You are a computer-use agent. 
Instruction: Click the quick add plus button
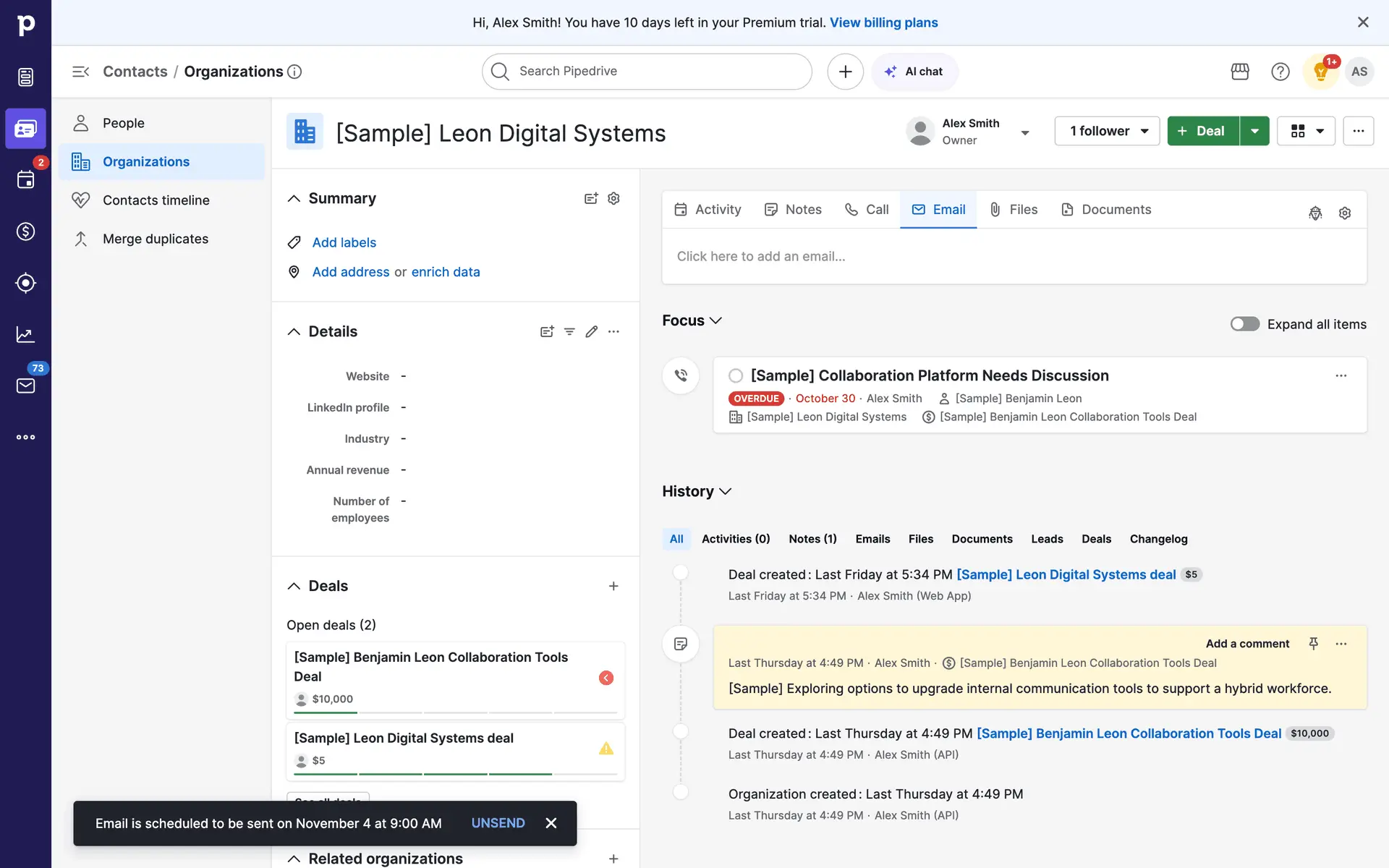pyautogui.click(x=845, y=72)
